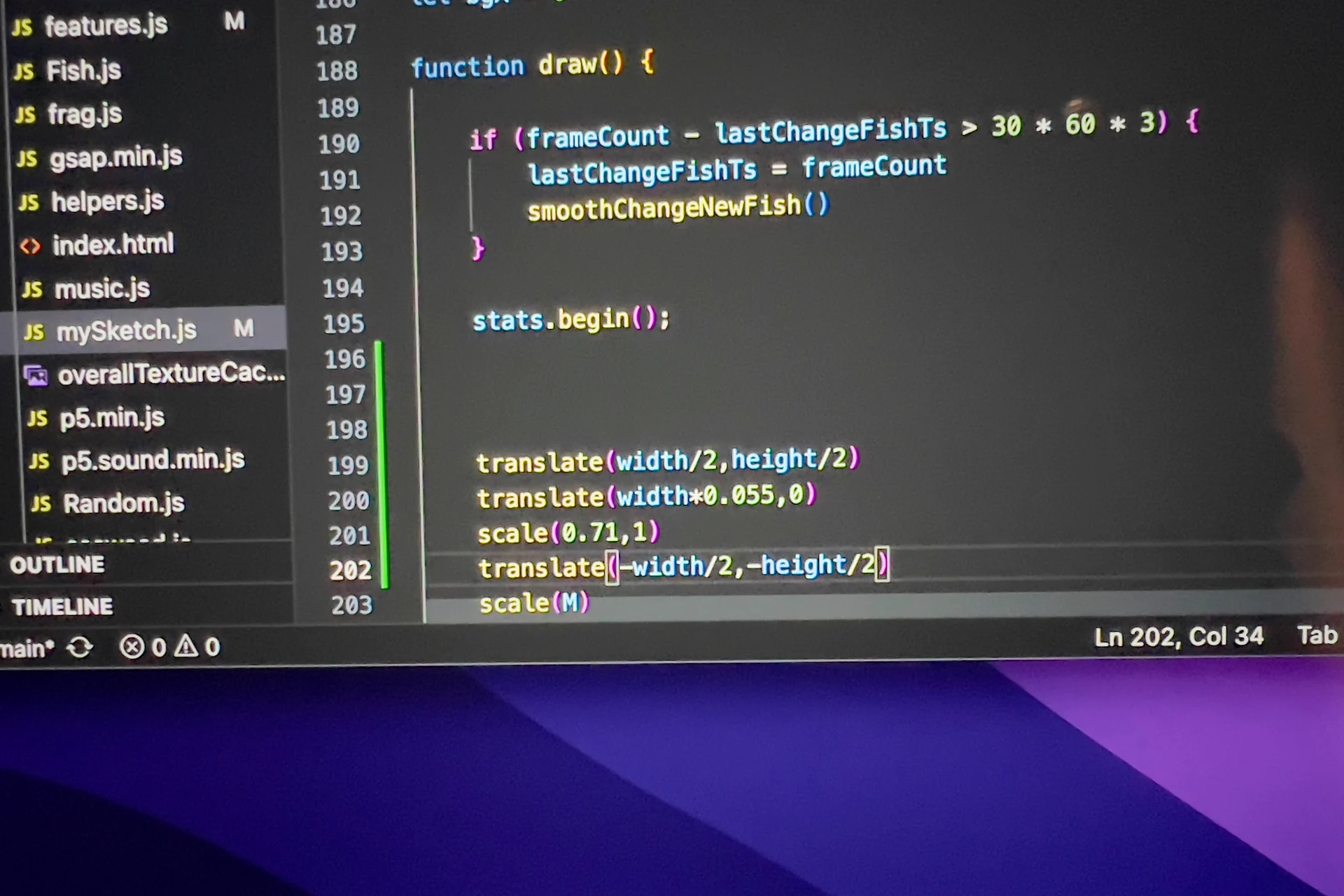Click the errors count icon
The height and width of the screenshot is (896, 1344).
pos(131,647)
